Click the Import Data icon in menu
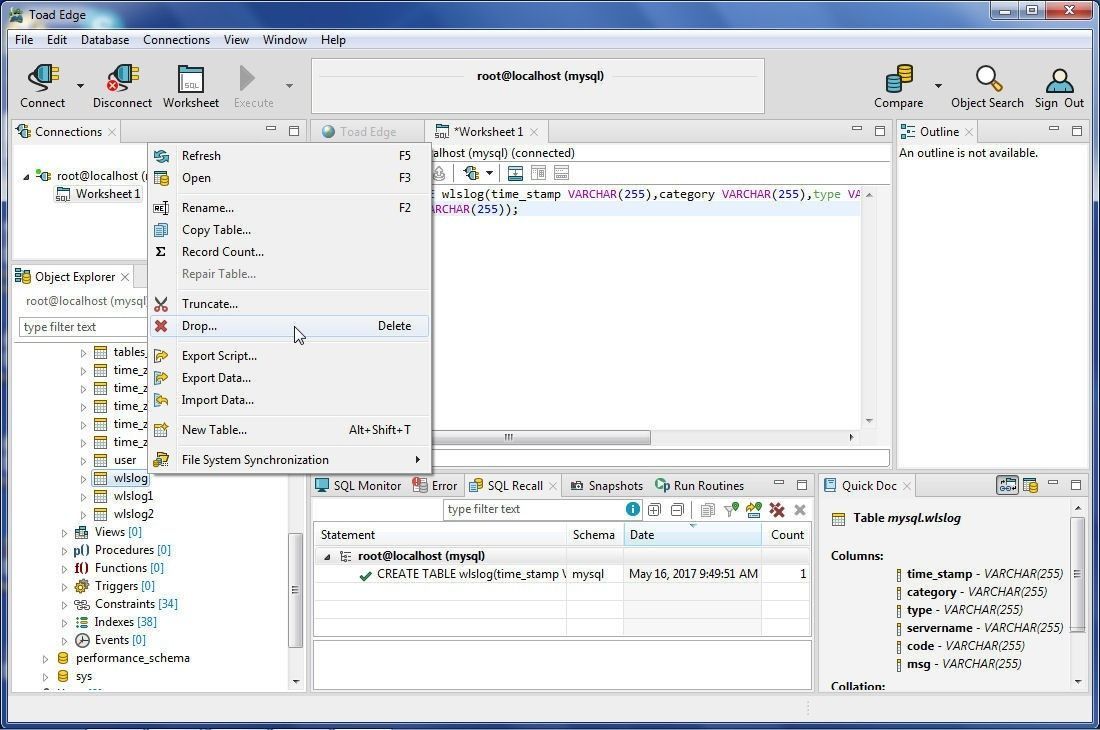 pos(161,400)
